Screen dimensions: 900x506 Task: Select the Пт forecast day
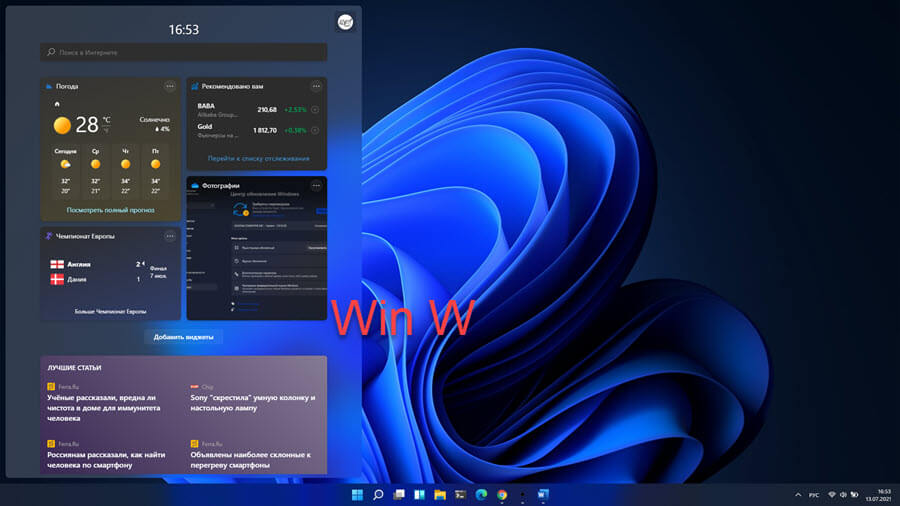coord(155,171)
